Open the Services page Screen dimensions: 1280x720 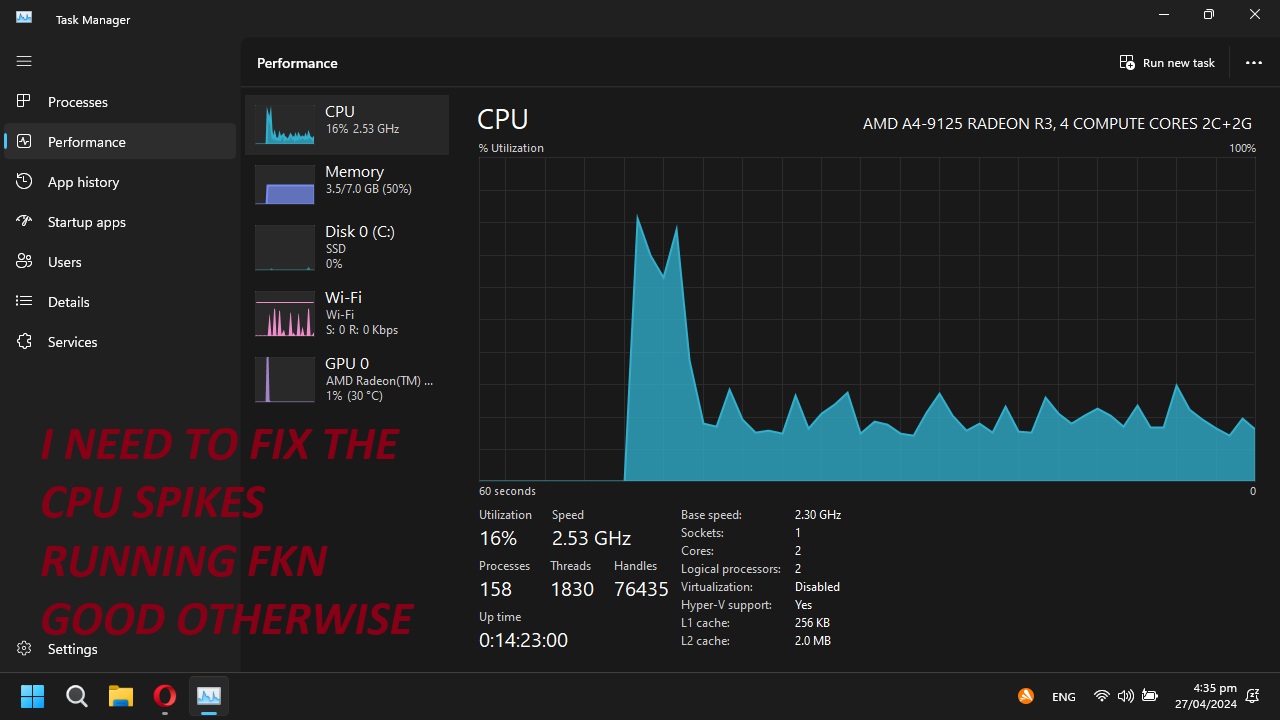[x=72, y=341]
